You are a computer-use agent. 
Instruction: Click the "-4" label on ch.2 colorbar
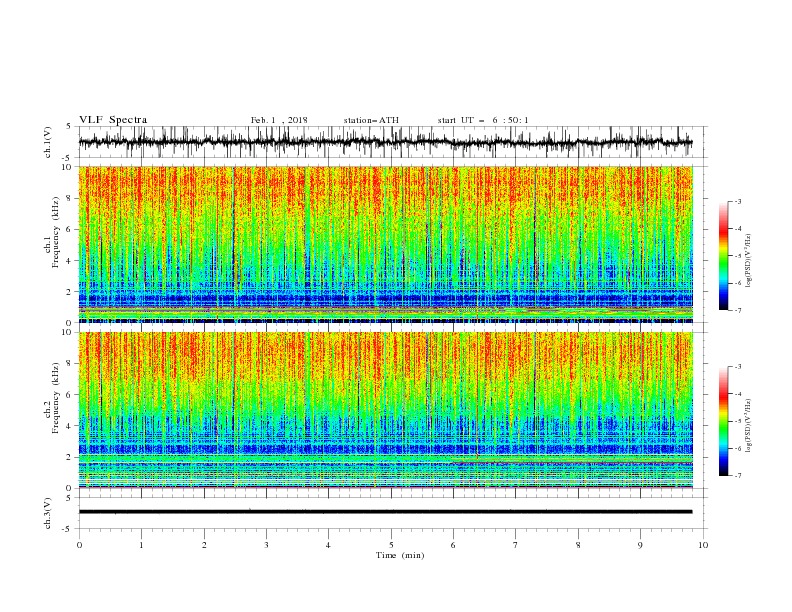point(738,394)
